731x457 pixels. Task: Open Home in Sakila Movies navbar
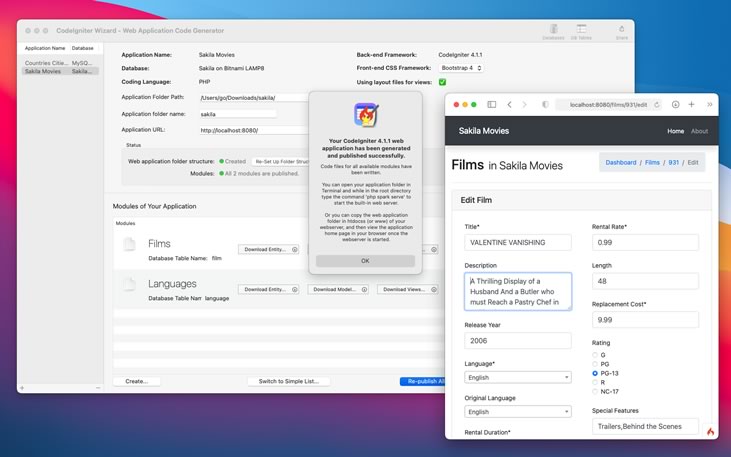(x=675, y=131)
